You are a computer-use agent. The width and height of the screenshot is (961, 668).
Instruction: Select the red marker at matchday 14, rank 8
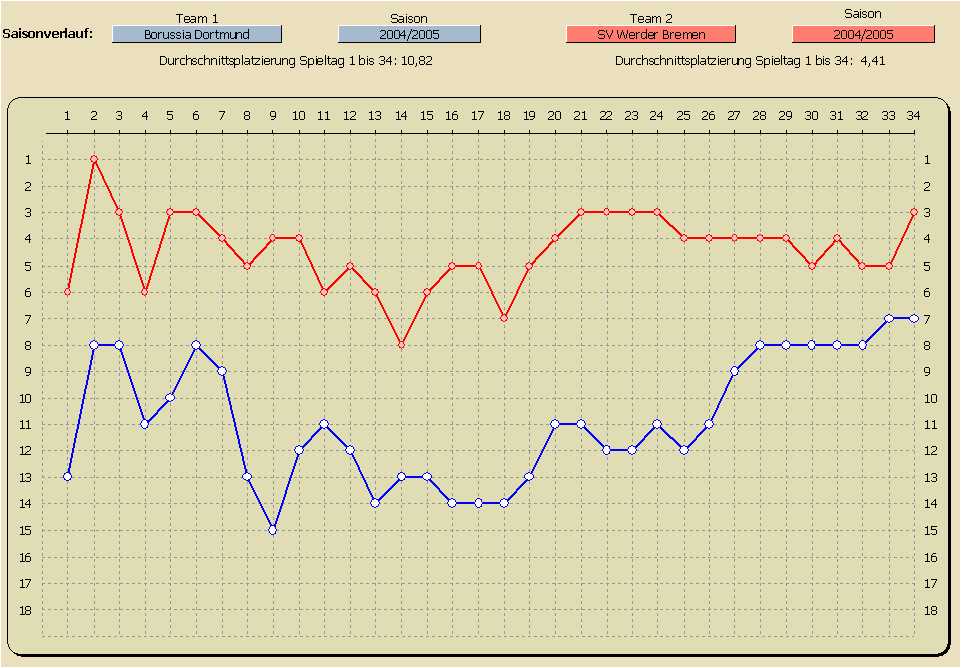point(401,345)
